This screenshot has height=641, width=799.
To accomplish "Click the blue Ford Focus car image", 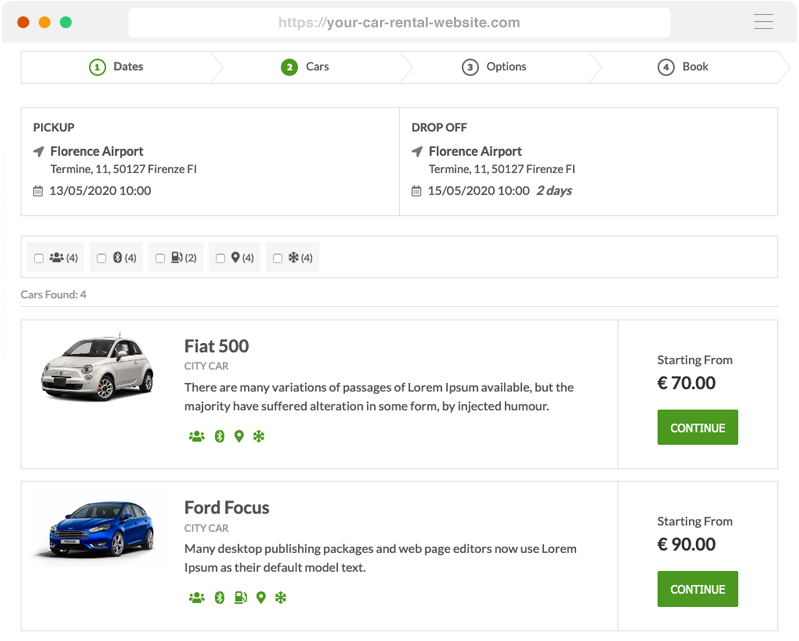I will tap(96, 527).
